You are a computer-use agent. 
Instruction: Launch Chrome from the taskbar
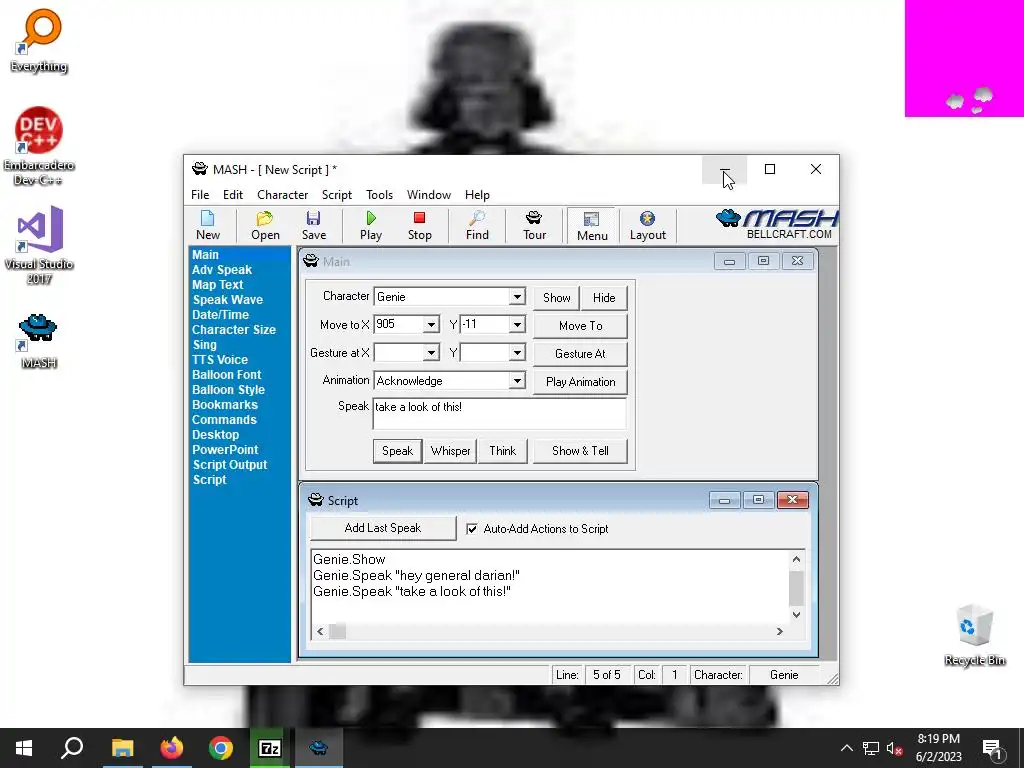(x=221, y=748)
